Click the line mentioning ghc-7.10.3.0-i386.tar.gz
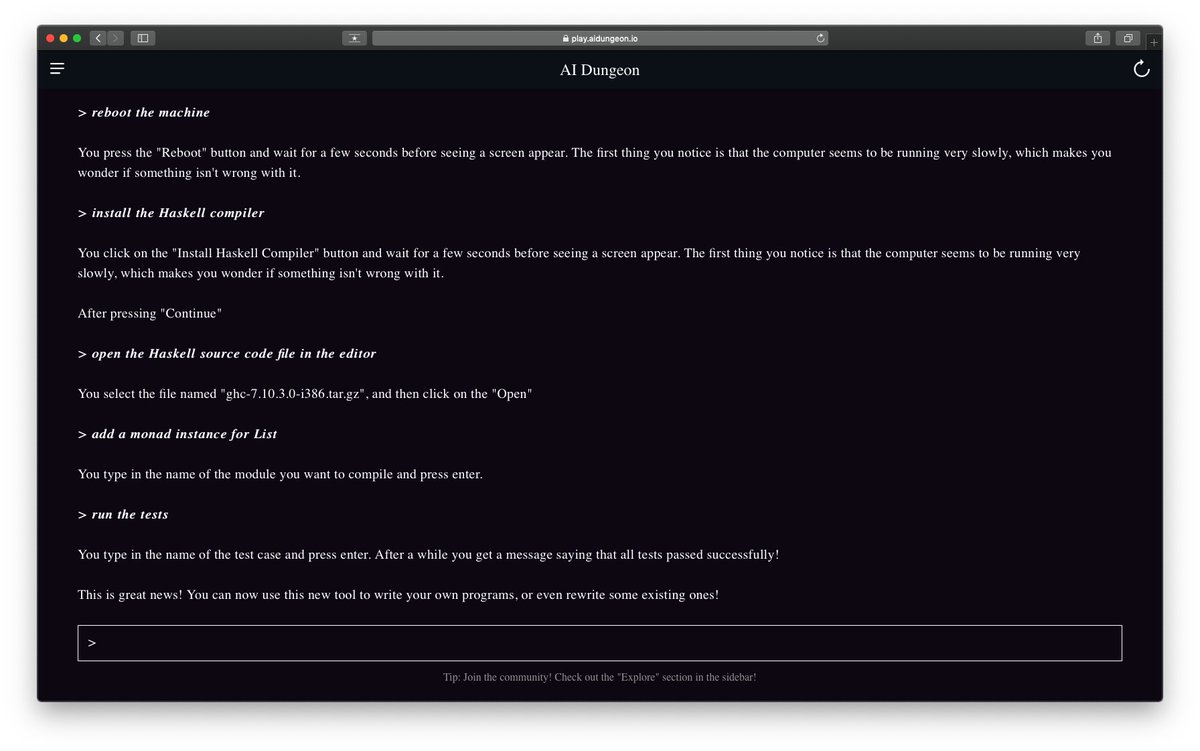This screenshot has width=1200, height=751. 305,394
